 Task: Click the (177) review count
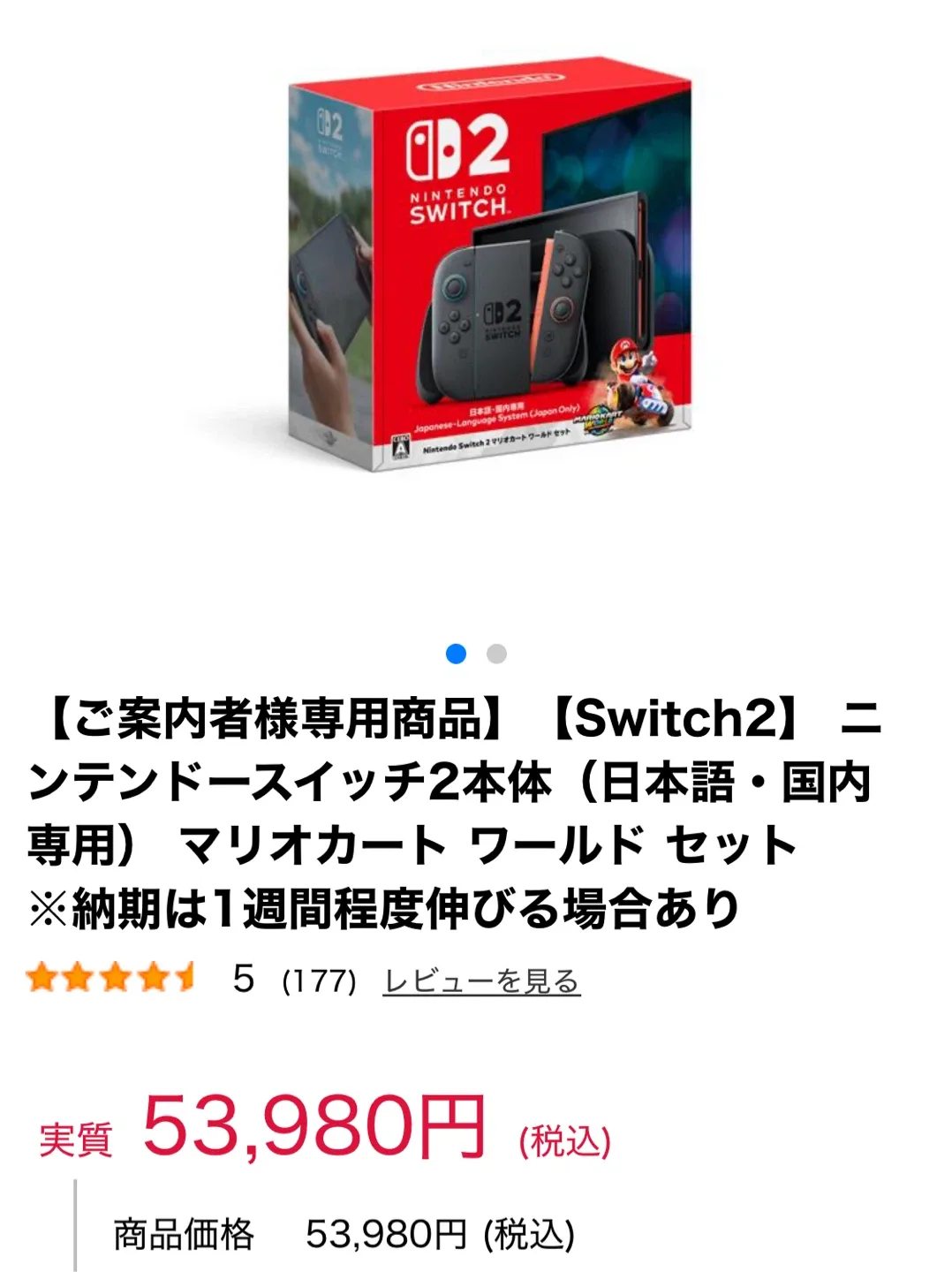[x=319, y=980]
